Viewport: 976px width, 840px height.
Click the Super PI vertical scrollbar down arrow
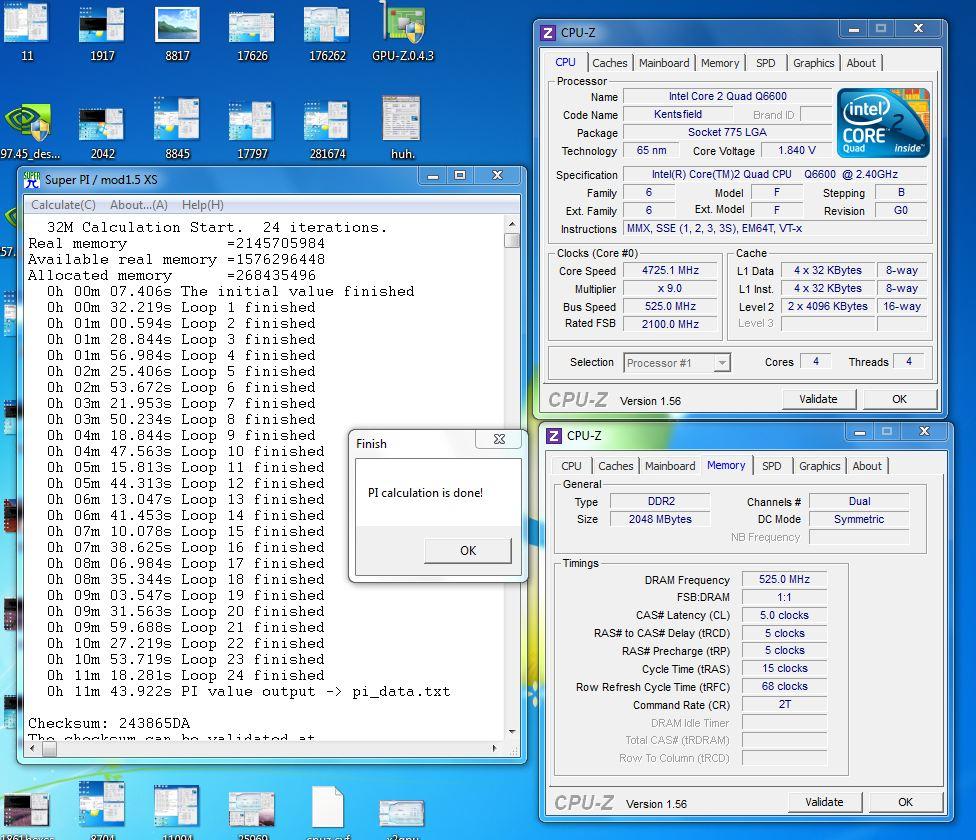click(512, 732)
